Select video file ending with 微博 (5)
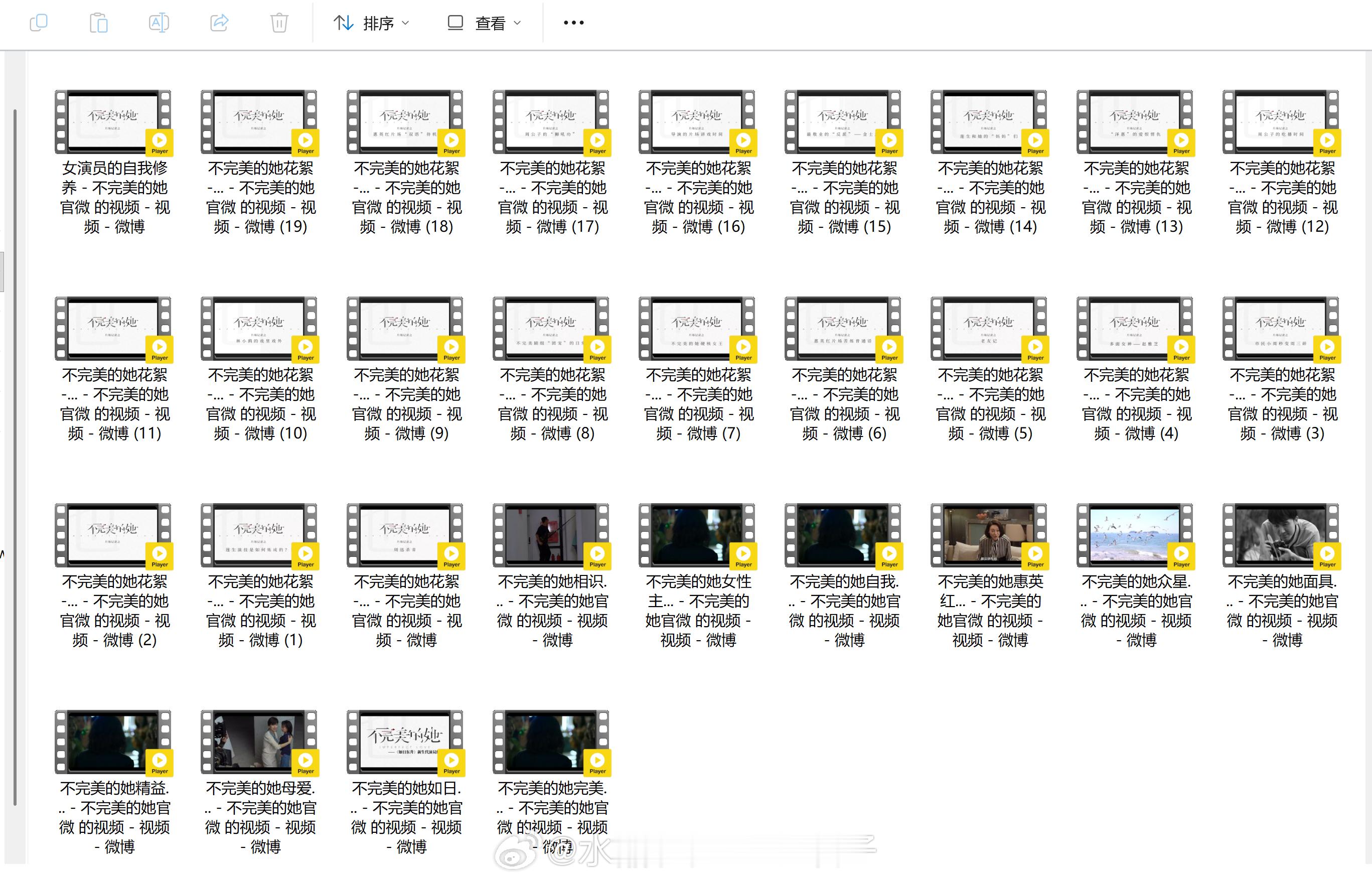 click(x=989, y=370)
